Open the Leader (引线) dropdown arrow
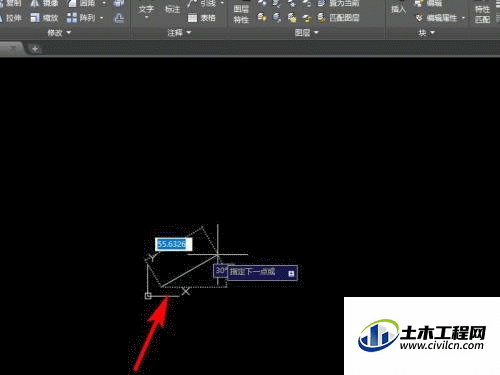The image size is (500, 375). tap(222, 3)
